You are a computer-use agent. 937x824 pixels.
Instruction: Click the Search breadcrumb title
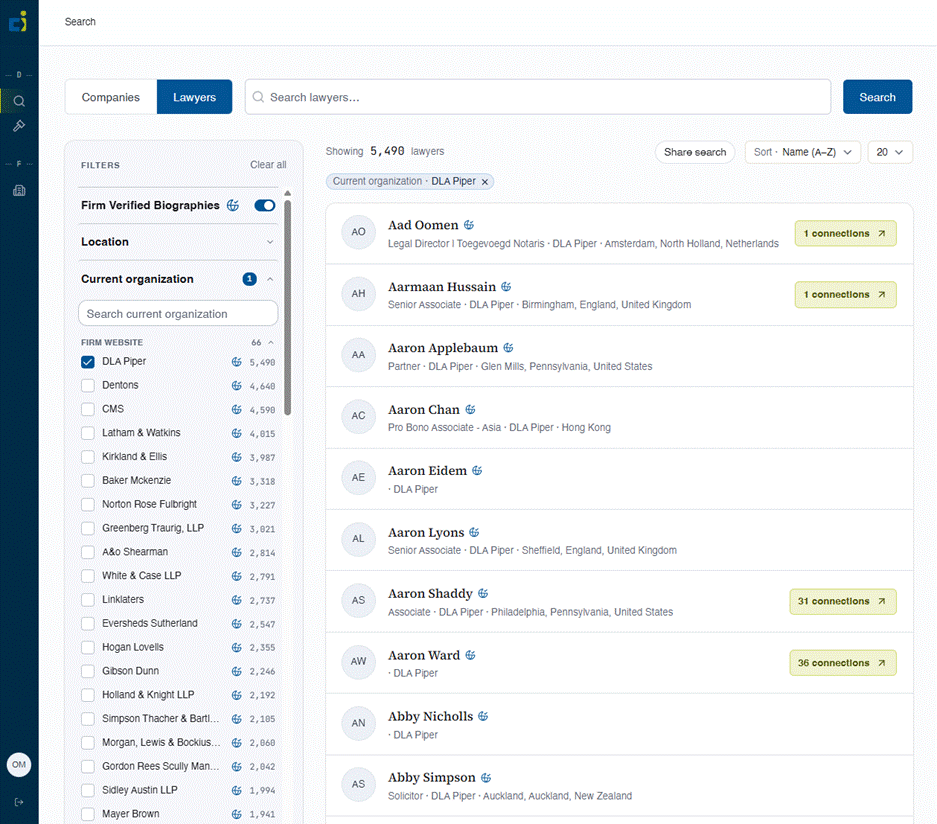point(80,22)
